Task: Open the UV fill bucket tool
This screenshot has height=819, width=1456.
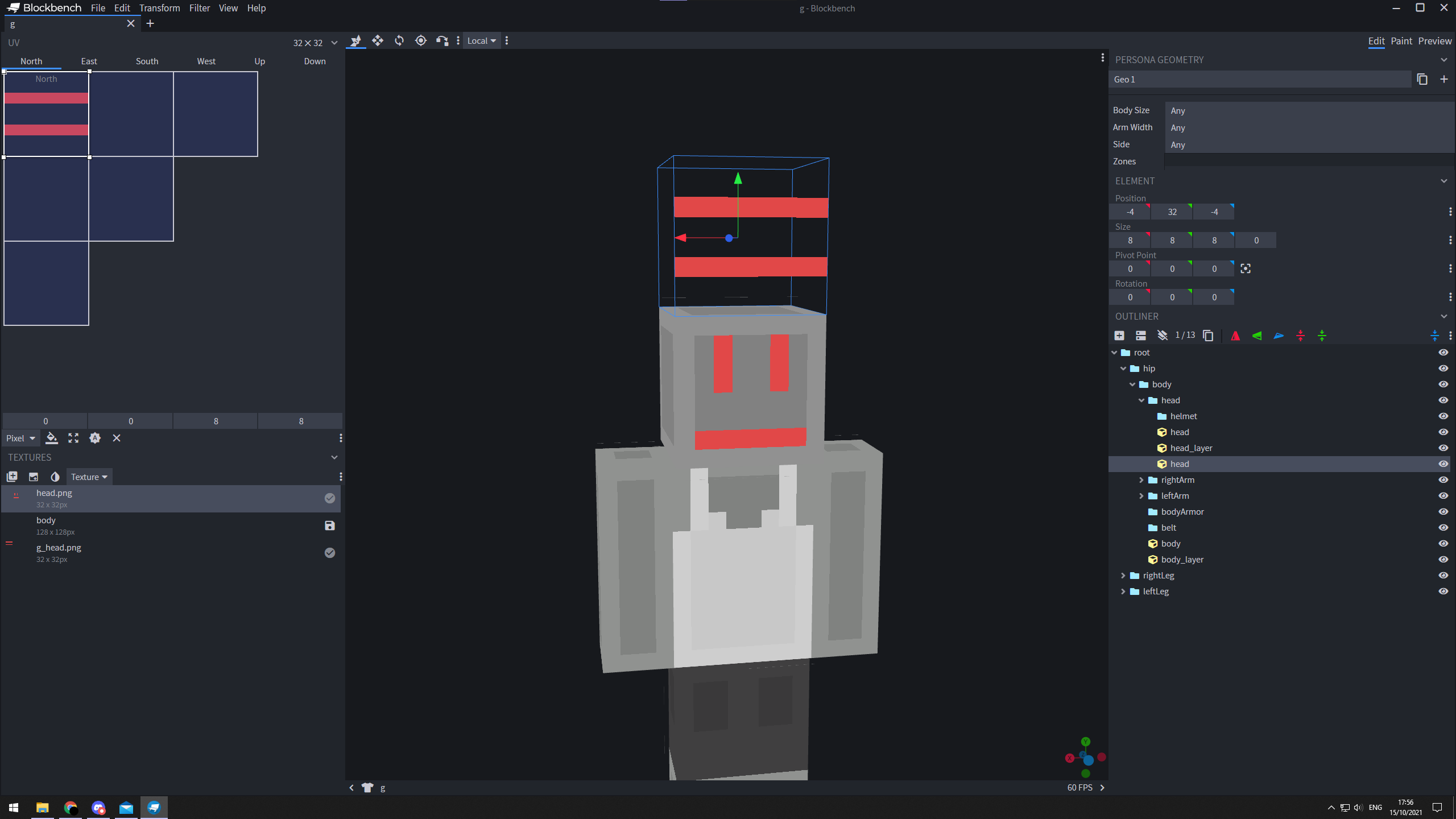Action: coord(52,438)
